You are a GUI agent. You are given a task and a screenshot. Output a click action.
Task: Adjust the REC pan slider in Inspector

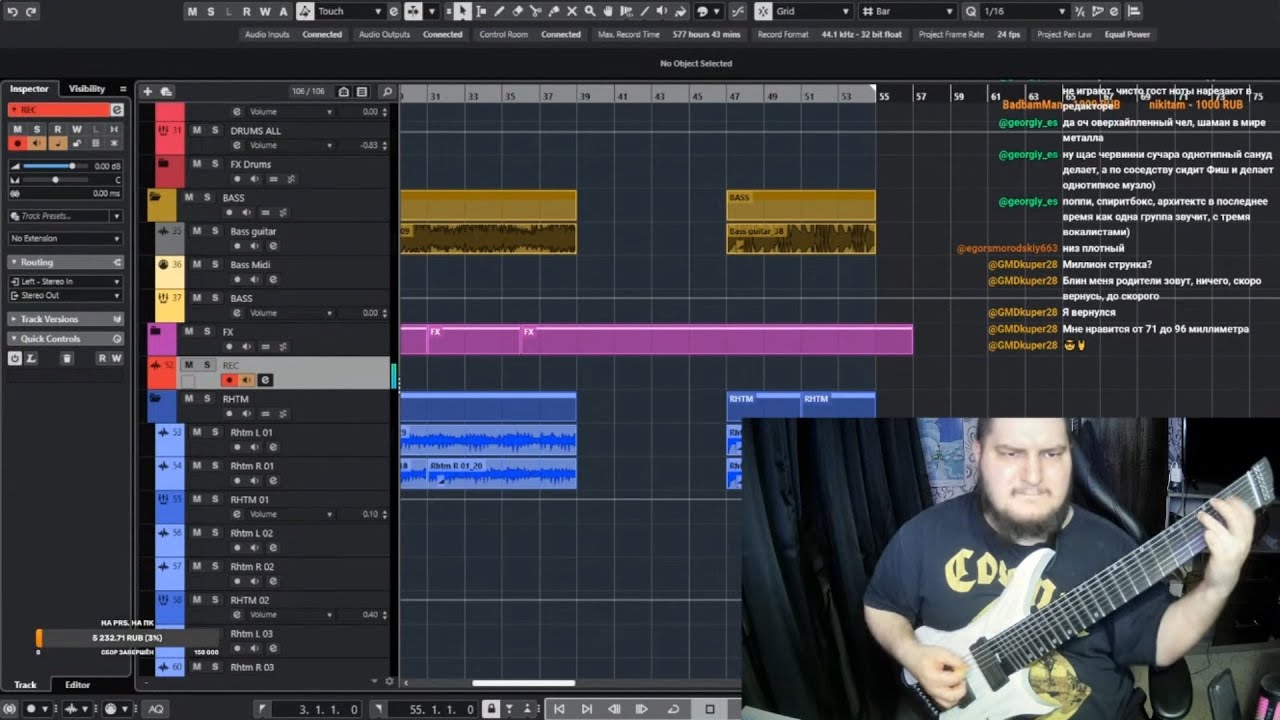pos(55,180)
